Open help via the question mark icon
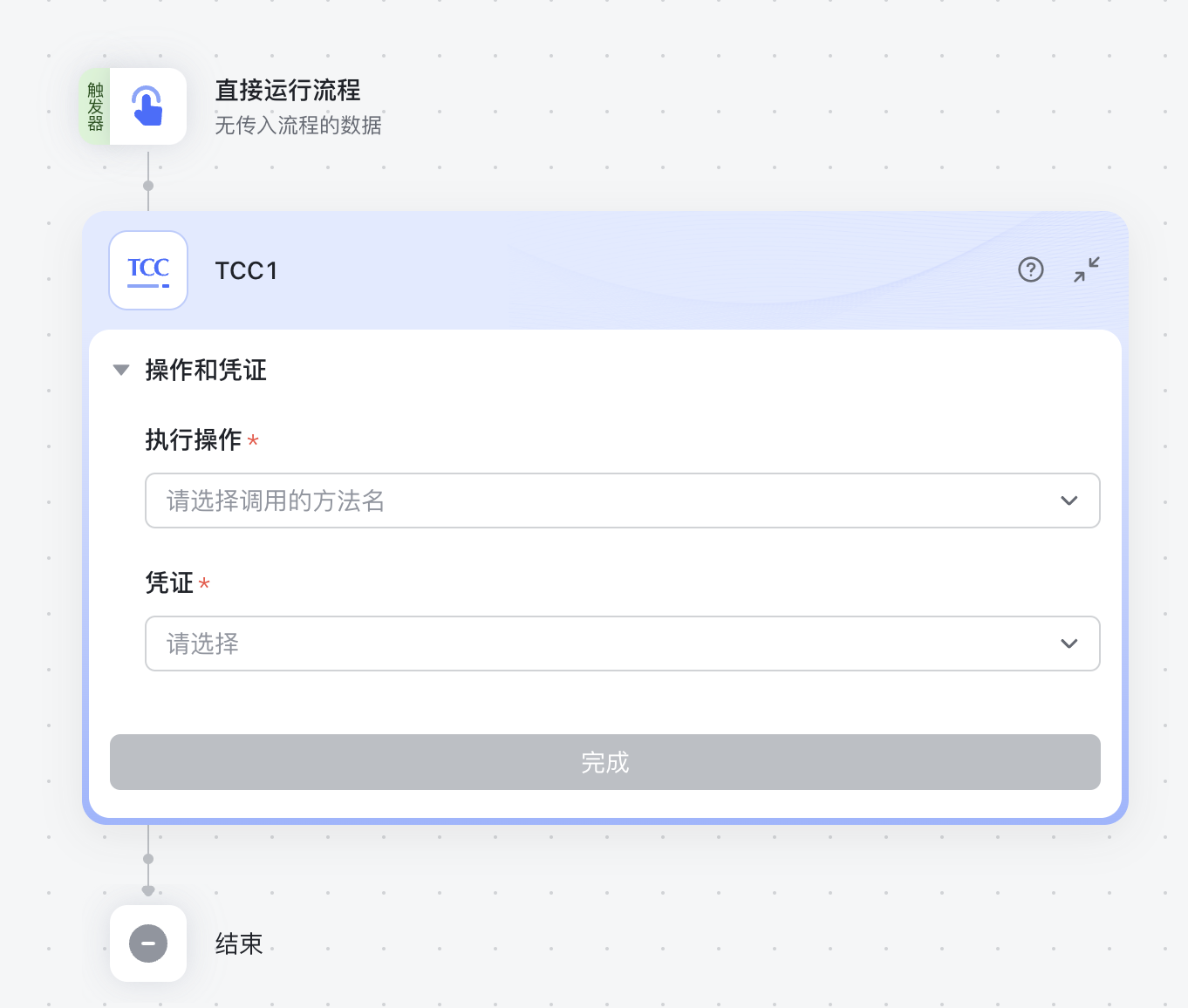The height and width of the screenshot is (1008, 1188). point(1030,270)
